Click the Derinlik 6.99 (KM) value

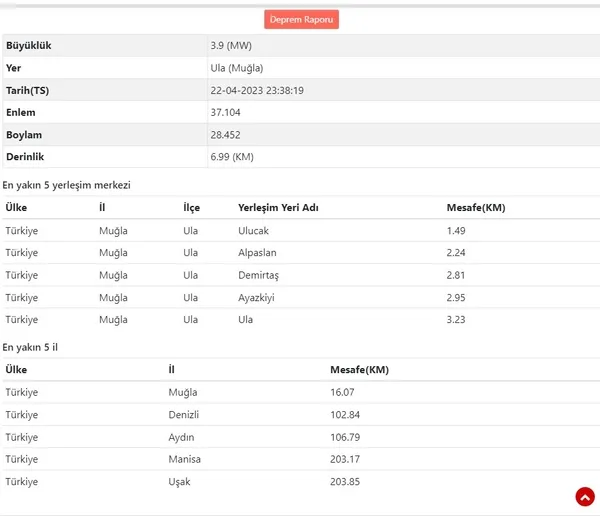tap(232, 157)
